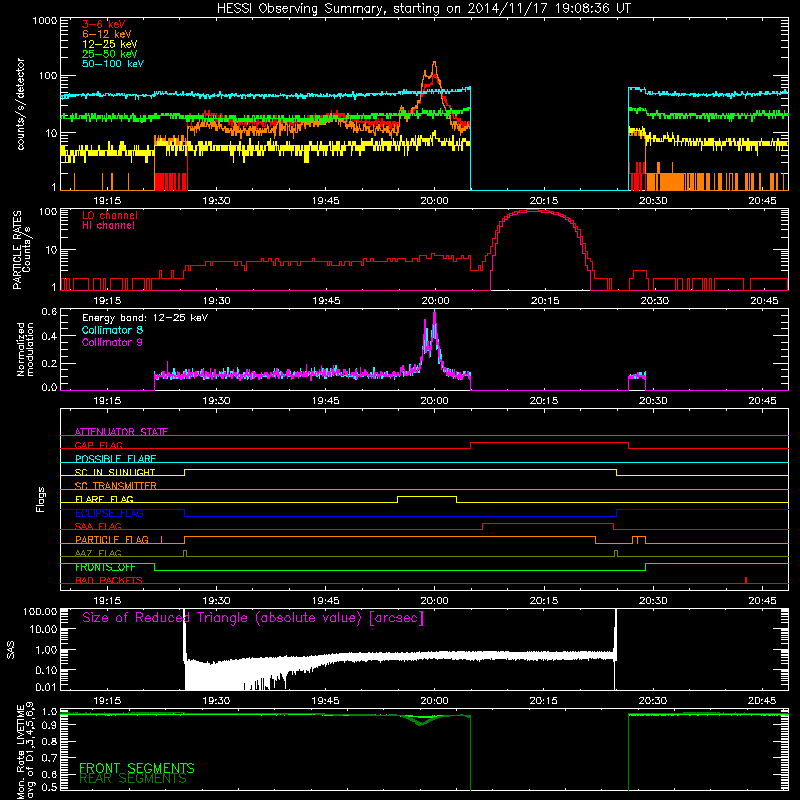Click the BAD PACKETS red tick mark
800x800 pixels.
pyautogui.click(x=746, y=580)
